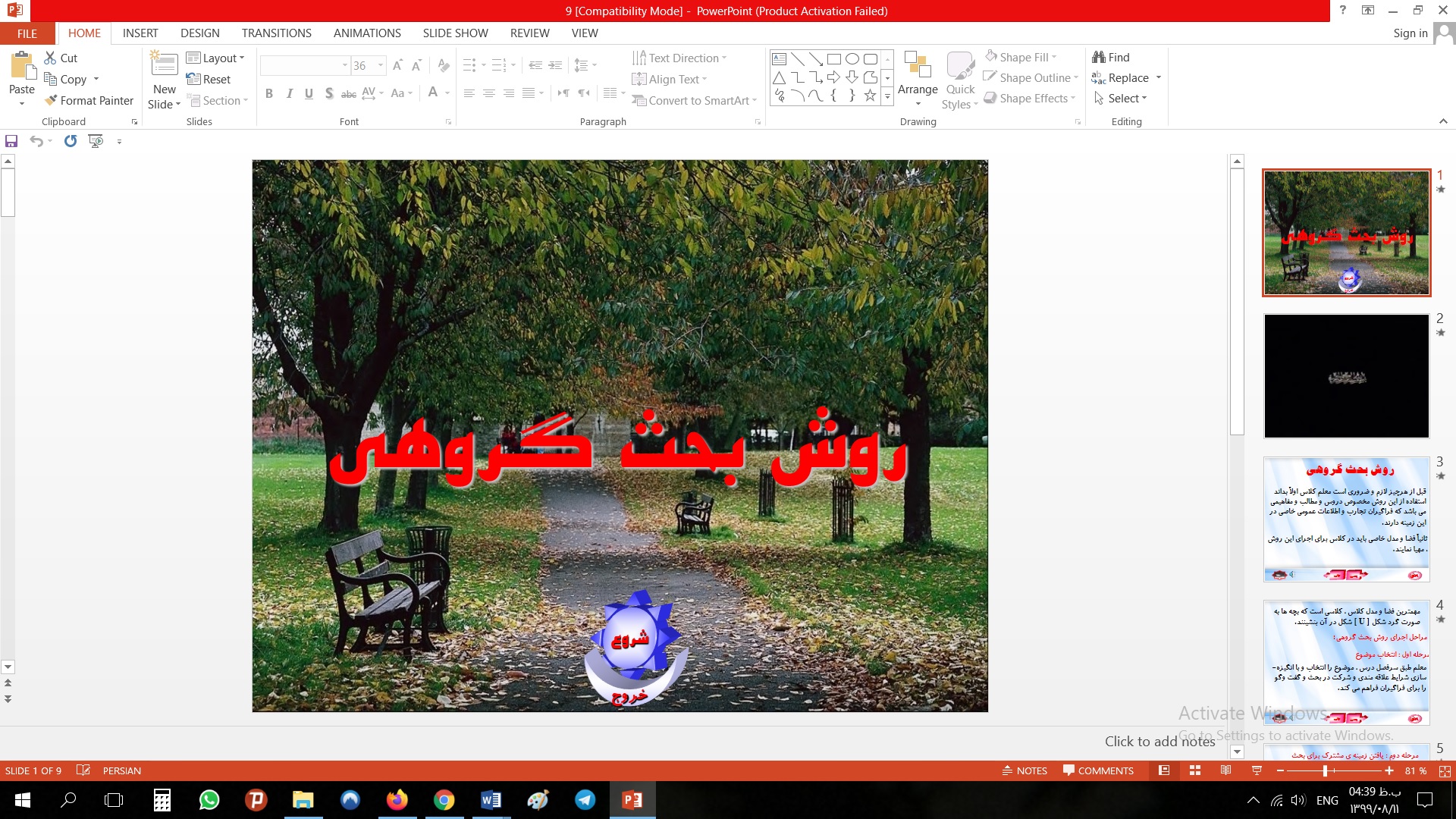Click the zoom slider handle in status bar
Image resolution: width=1456 pixels, height=819 pixels.
click(x=1325, y=770)
